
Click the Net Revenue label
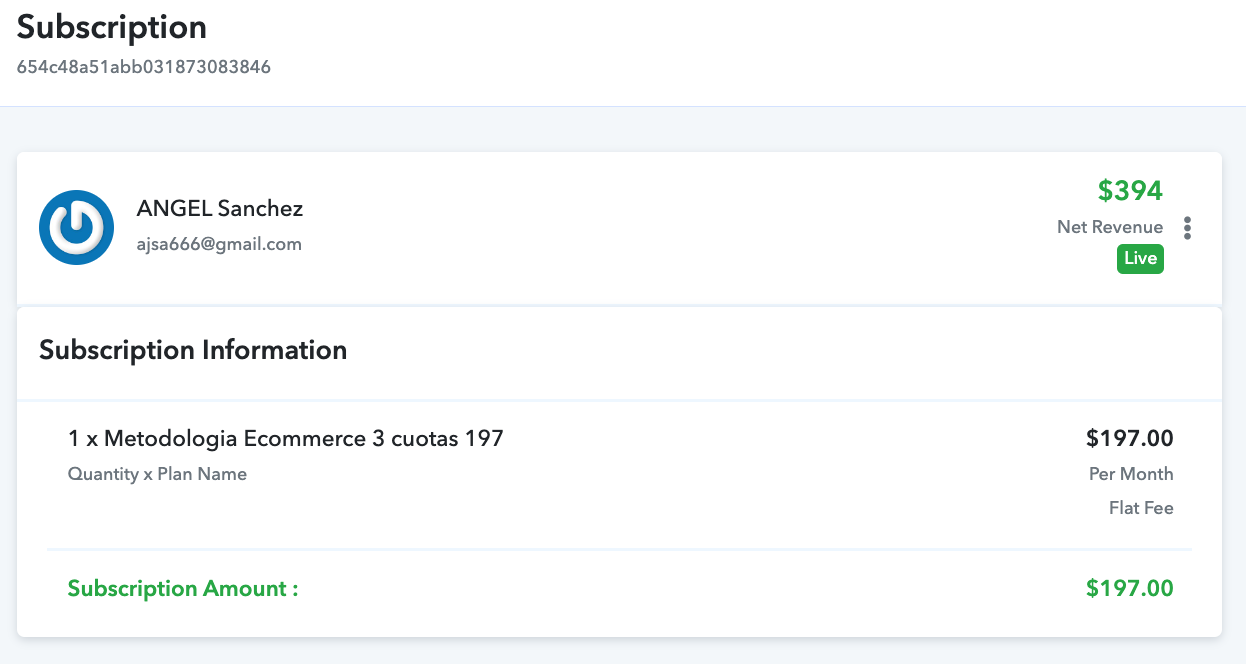tap(1110, 227)
